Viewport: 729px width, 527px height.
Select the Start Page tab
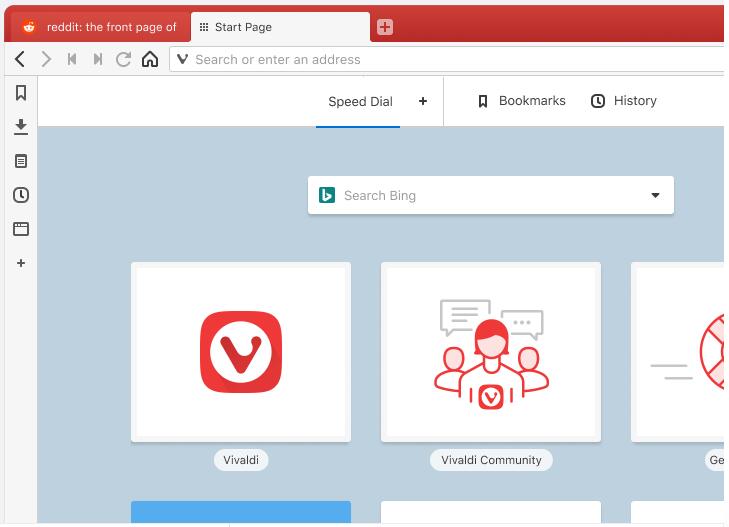pyautogui.click(x=280, y=27)
